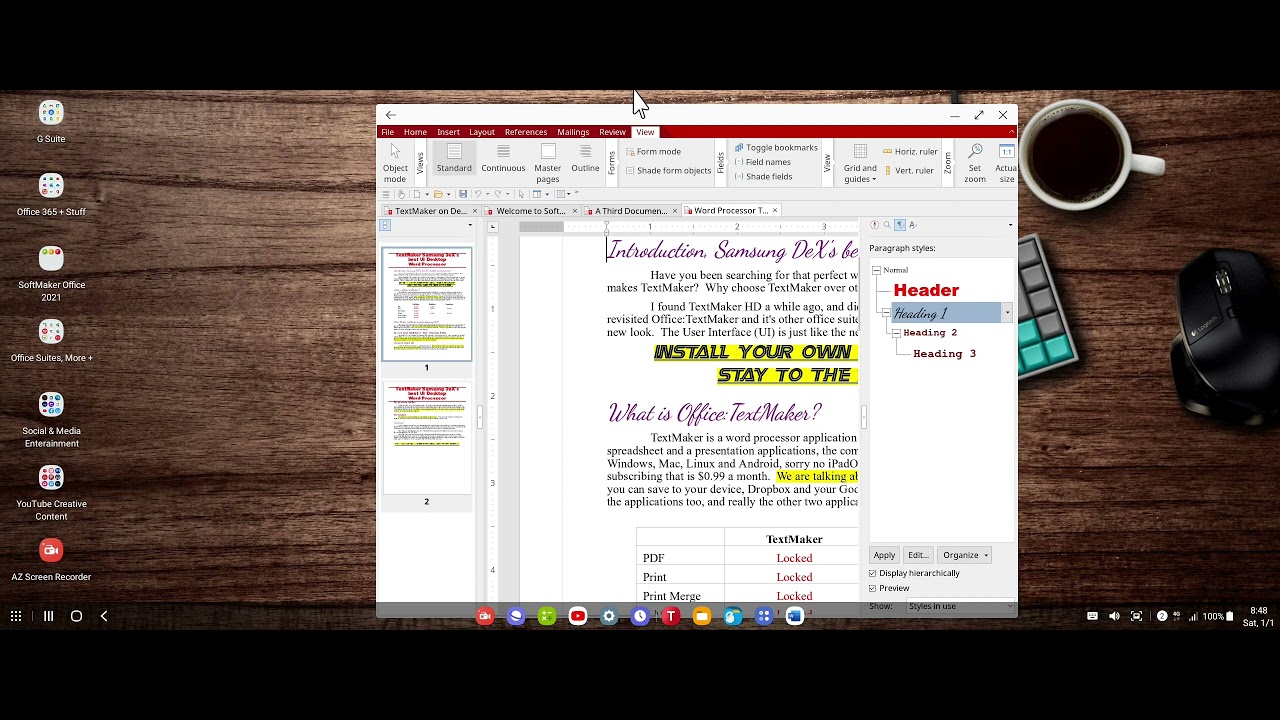This screenshot has width=1280, height=720.
Task: Open the apps grid in the taskbar
Action: click(16, 616)
